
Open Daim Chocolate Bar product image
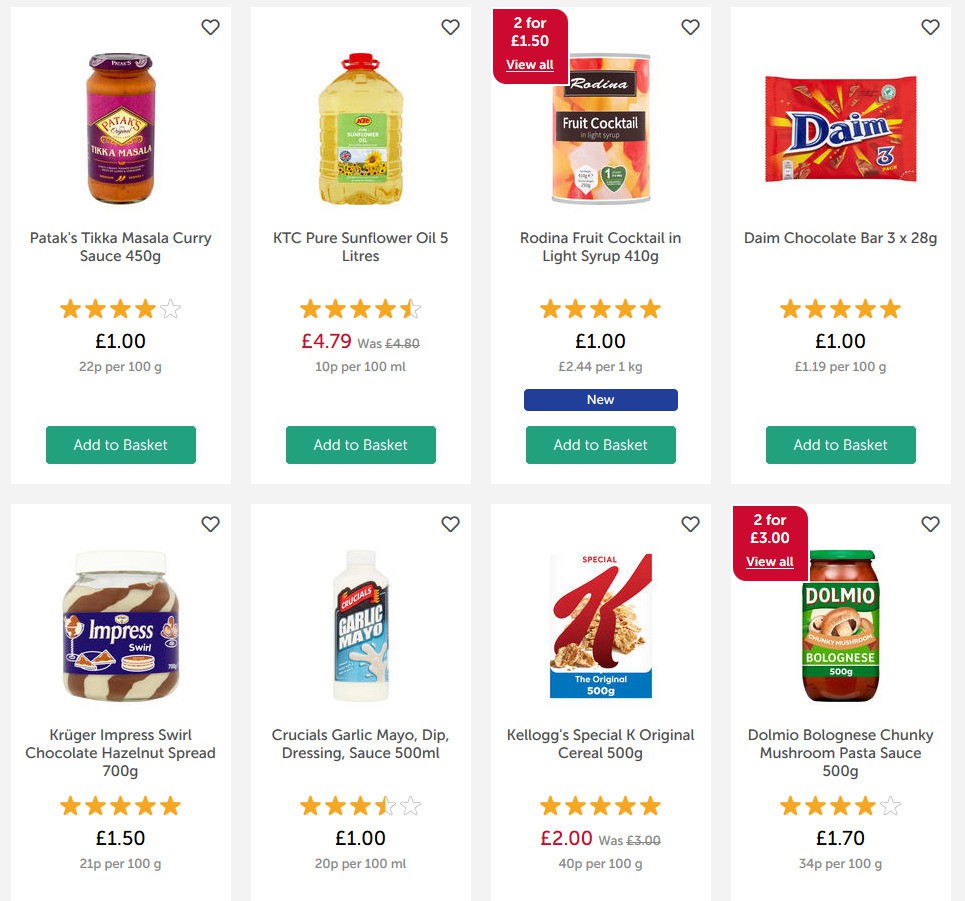840,129
